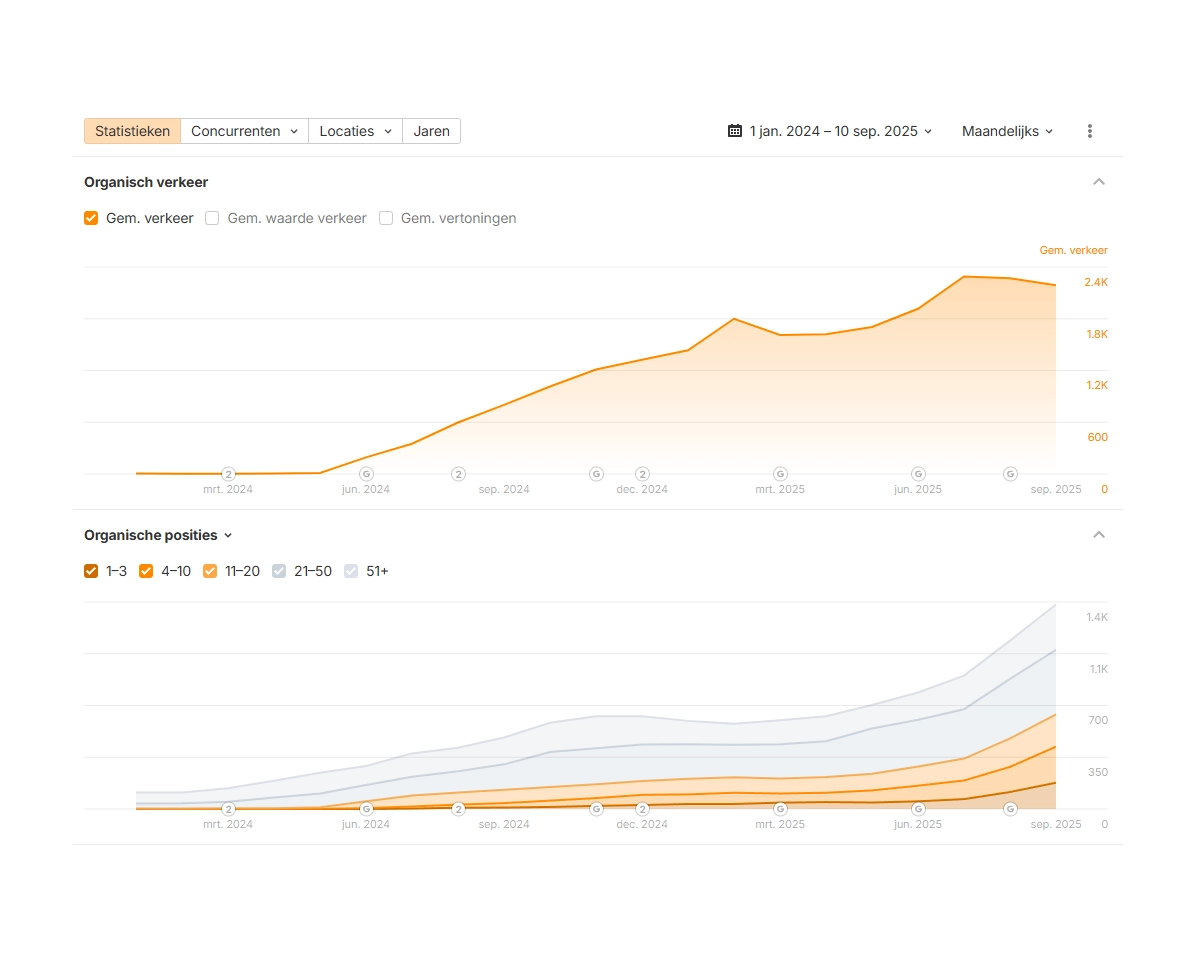Screen dimensions: 1197x953
Task: Open the Maandelijks interval dropdown
Action: [1007, 131]
